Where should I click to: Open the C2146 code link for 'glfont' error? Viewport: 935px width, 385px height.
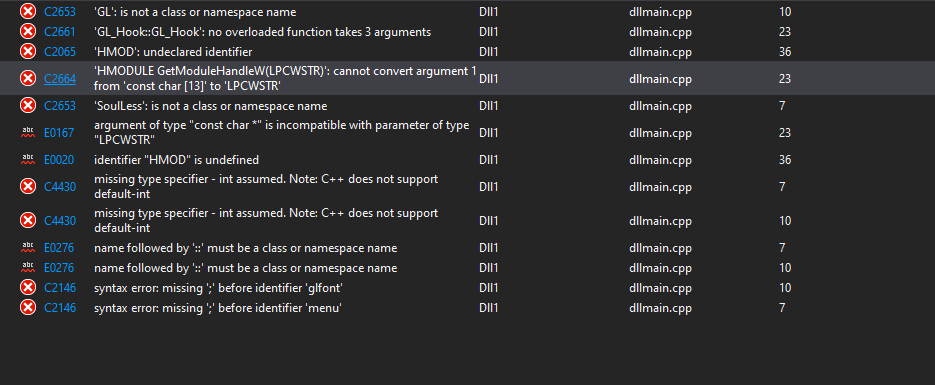tap(60, 288)
